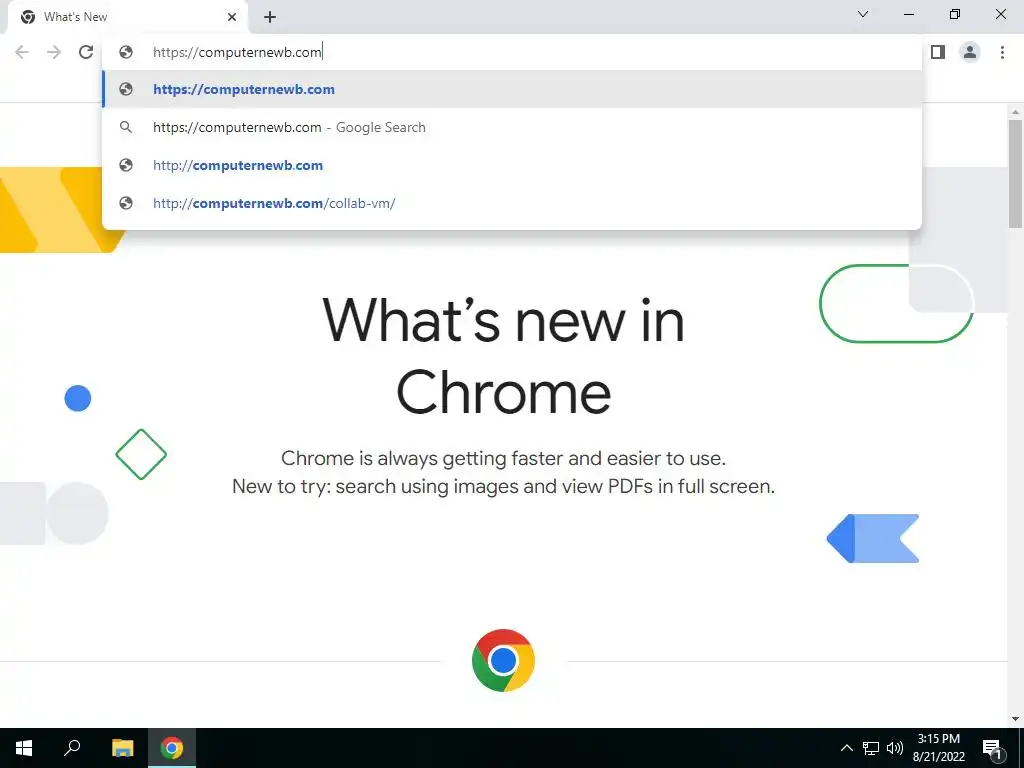Open the volume tray icon
This screenshot has height=768, width=1024.
point(895,748)
